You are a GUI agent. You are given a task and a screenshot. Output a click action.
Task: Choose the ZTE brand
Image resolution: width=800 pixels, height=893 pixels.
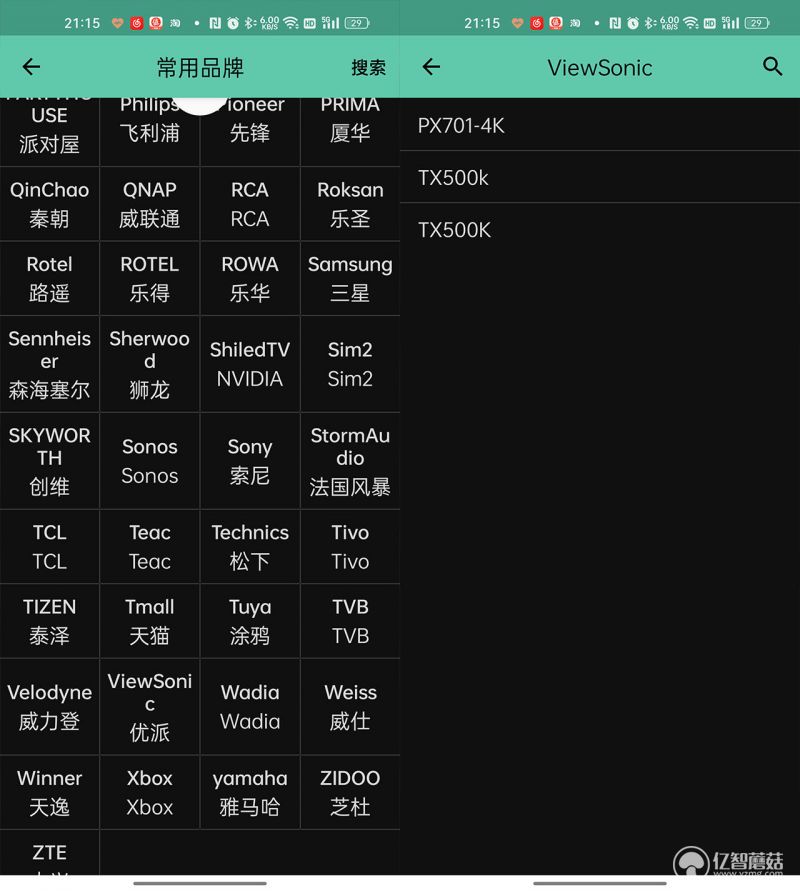pos(50,853)
